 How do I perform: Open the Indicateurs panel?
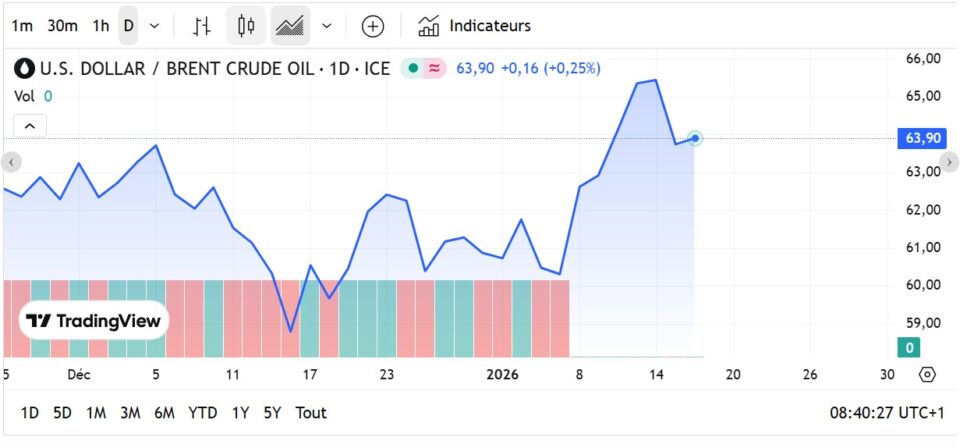click(475, 26)
